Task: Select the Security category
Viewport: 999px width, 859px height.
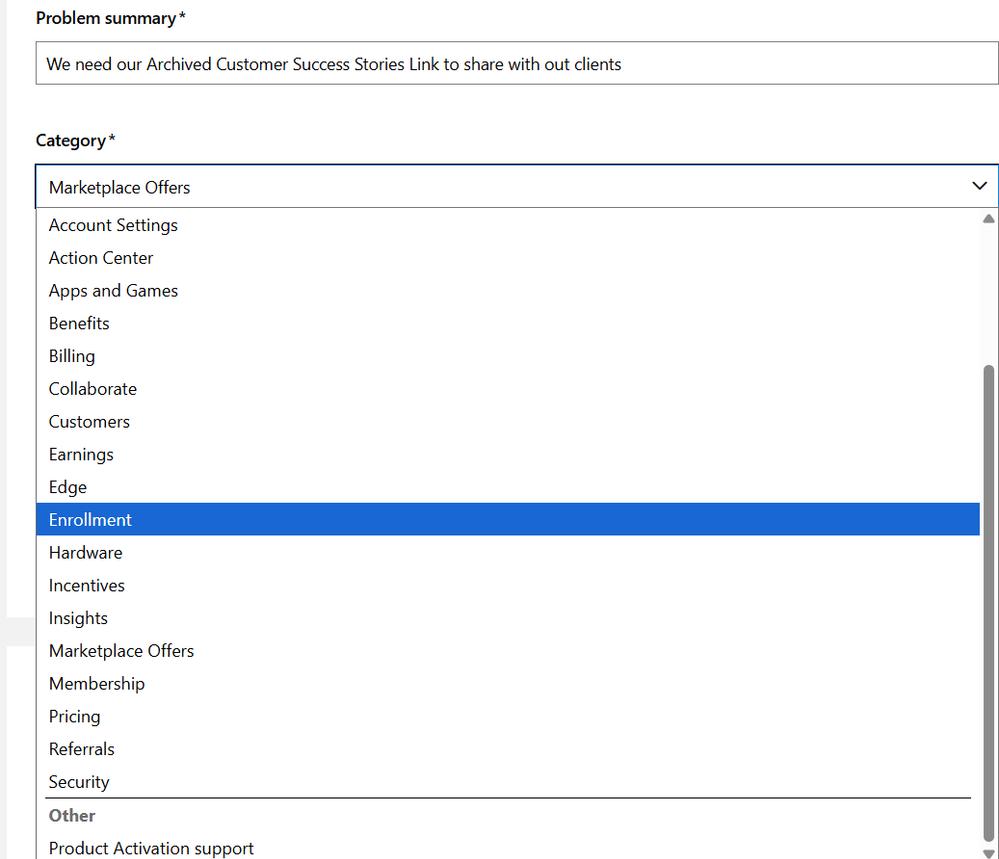Action: (x=508, y=782)
